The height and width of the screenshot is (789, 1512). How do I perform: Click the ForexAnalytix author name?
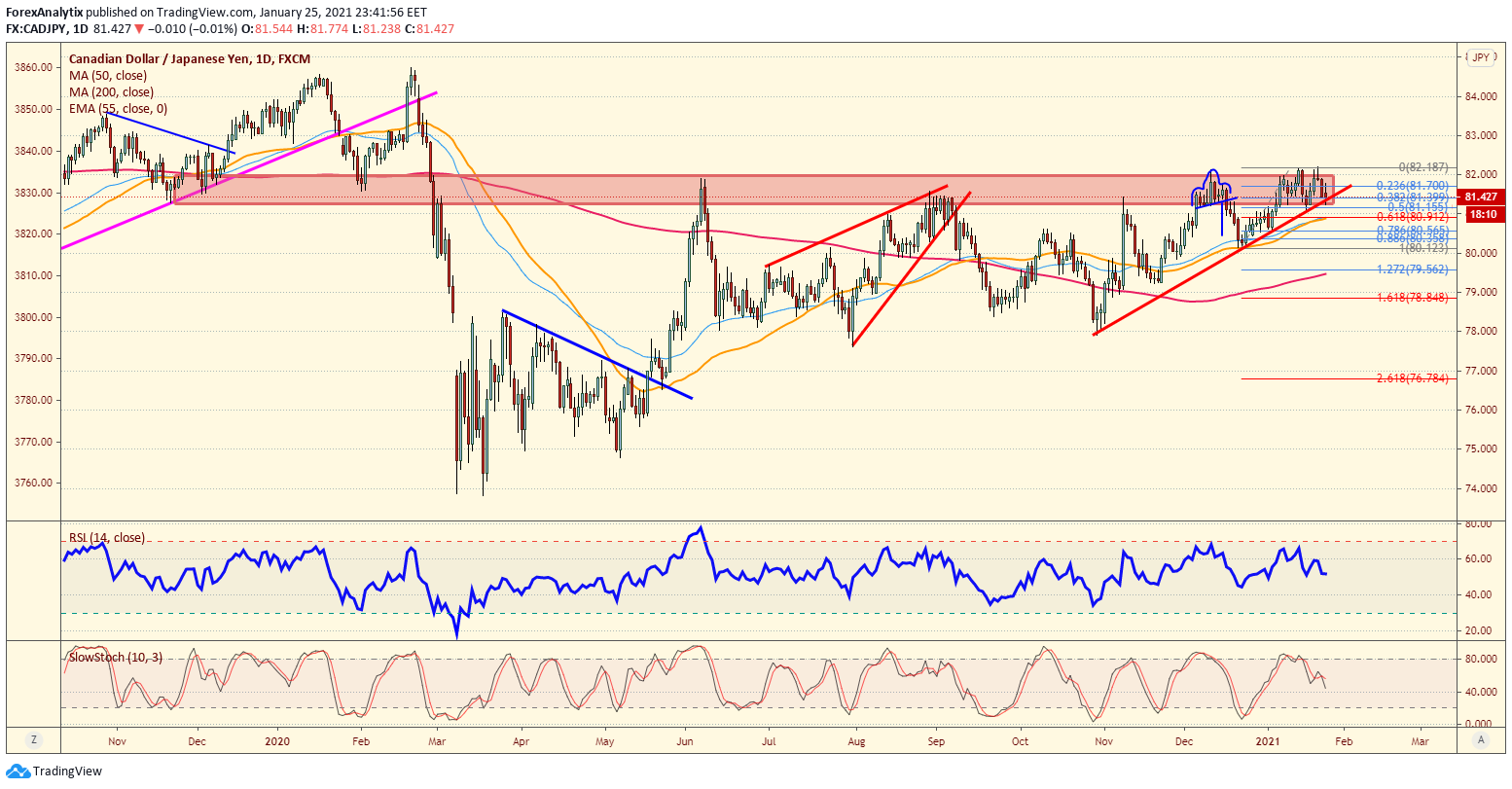pos(44,13)
